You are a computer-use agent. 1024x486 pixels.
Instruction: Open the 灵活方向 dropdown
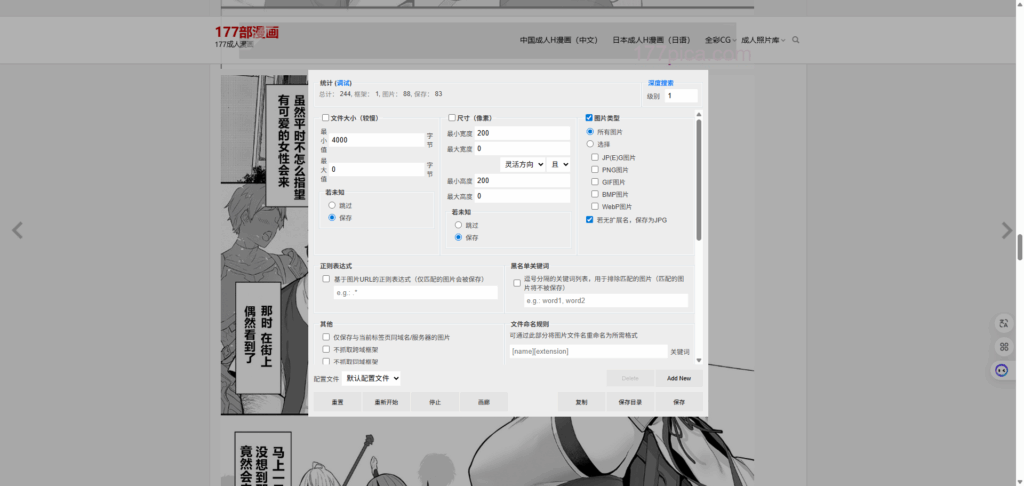[522, 165]
